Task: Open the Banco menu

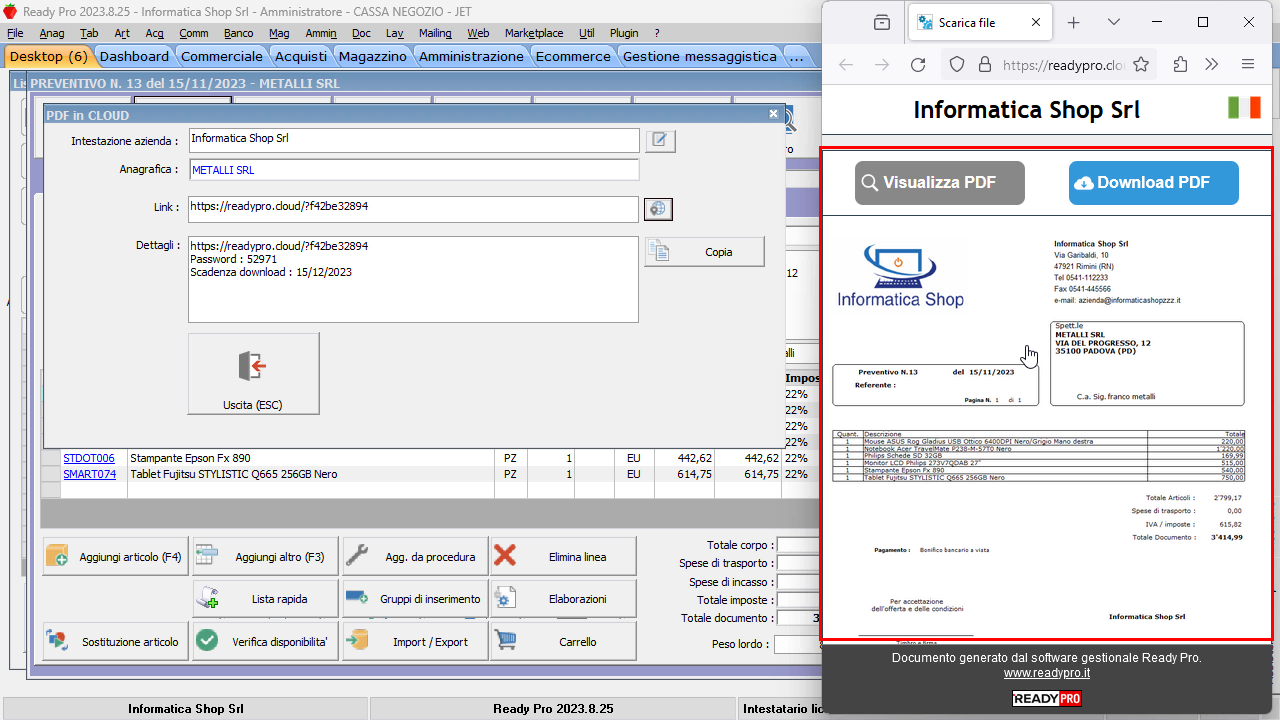Action: click(x=239, y=33)
